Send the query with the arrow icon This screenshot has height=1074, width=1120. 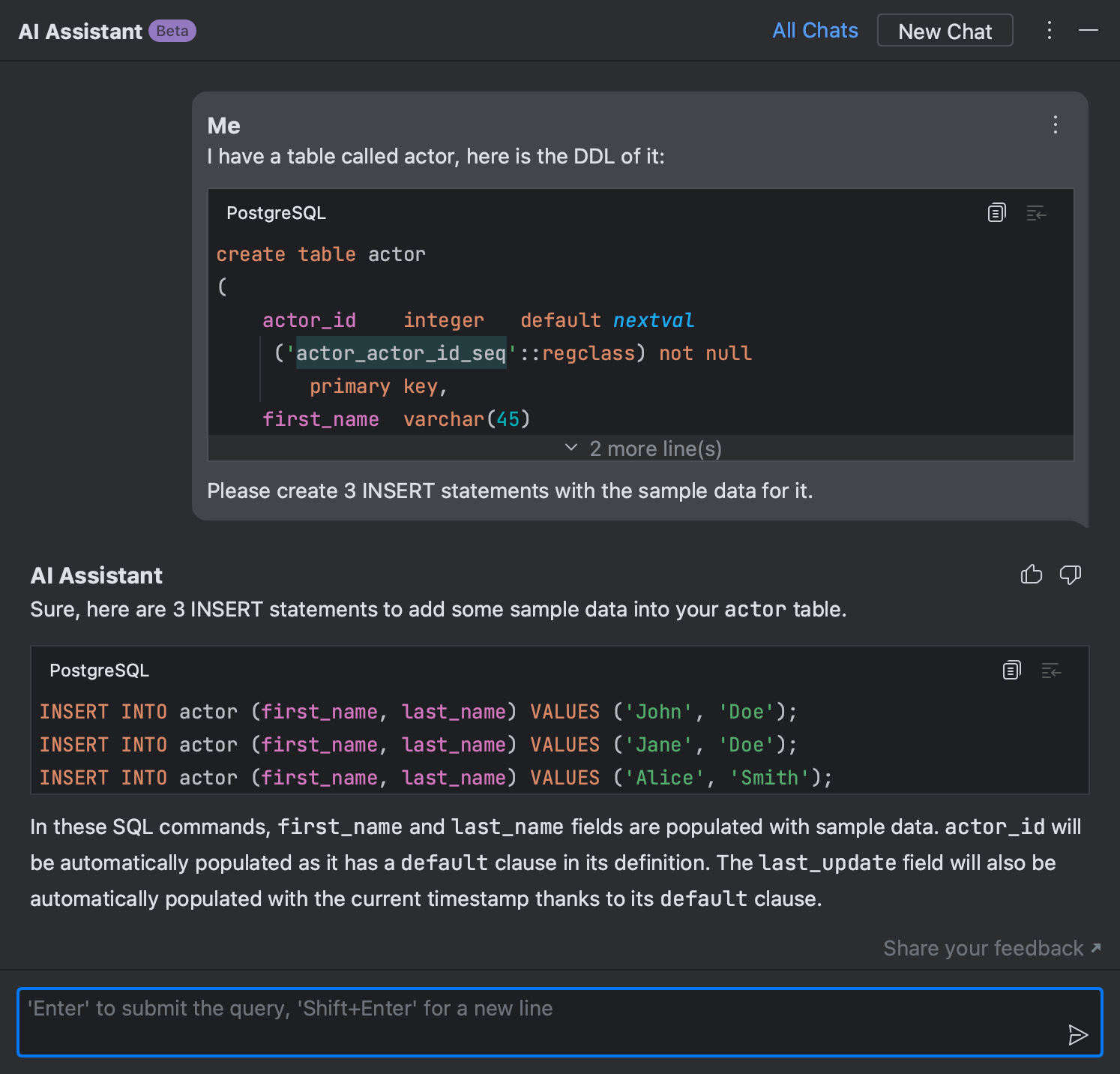pos(1077,1034)
